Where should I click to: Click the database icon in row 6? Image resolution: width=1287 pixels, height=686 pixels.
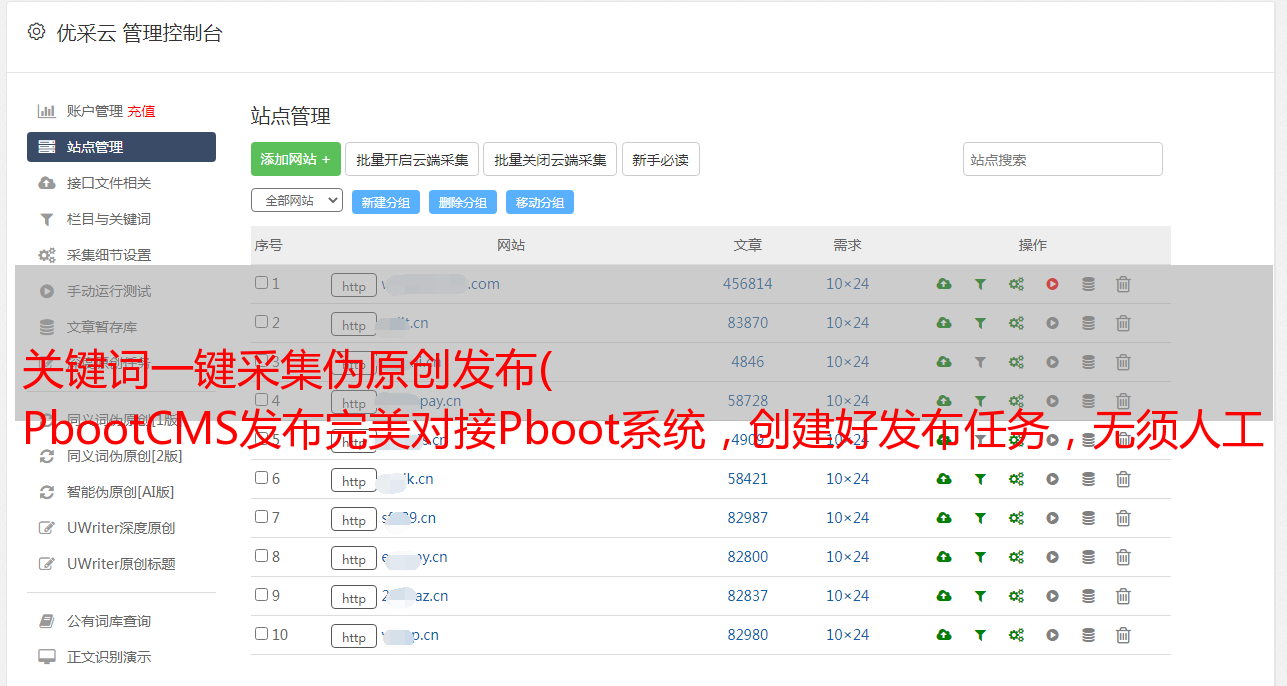(1088, 479)
